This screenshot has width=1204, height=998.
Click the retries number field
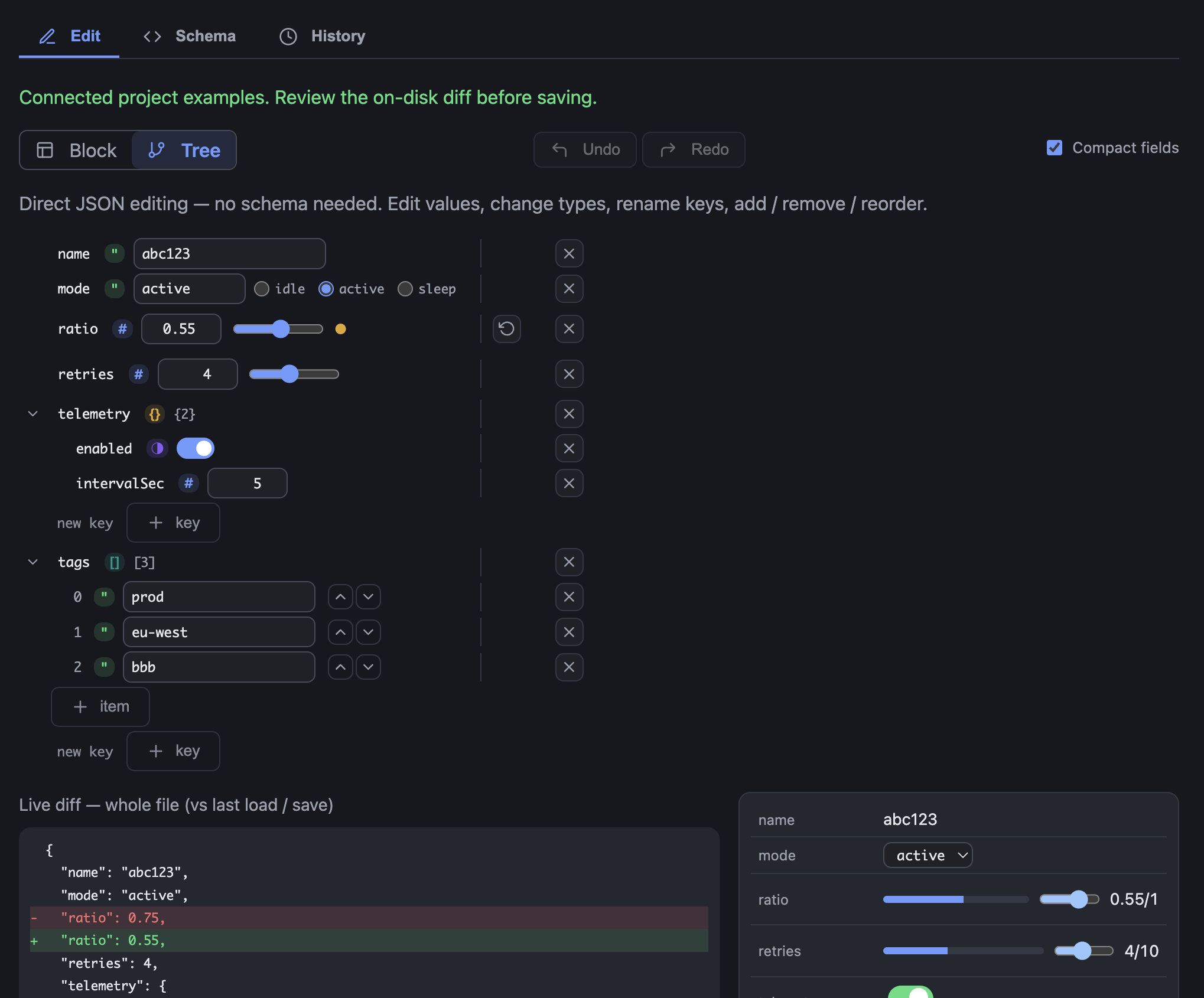point(198,374)
